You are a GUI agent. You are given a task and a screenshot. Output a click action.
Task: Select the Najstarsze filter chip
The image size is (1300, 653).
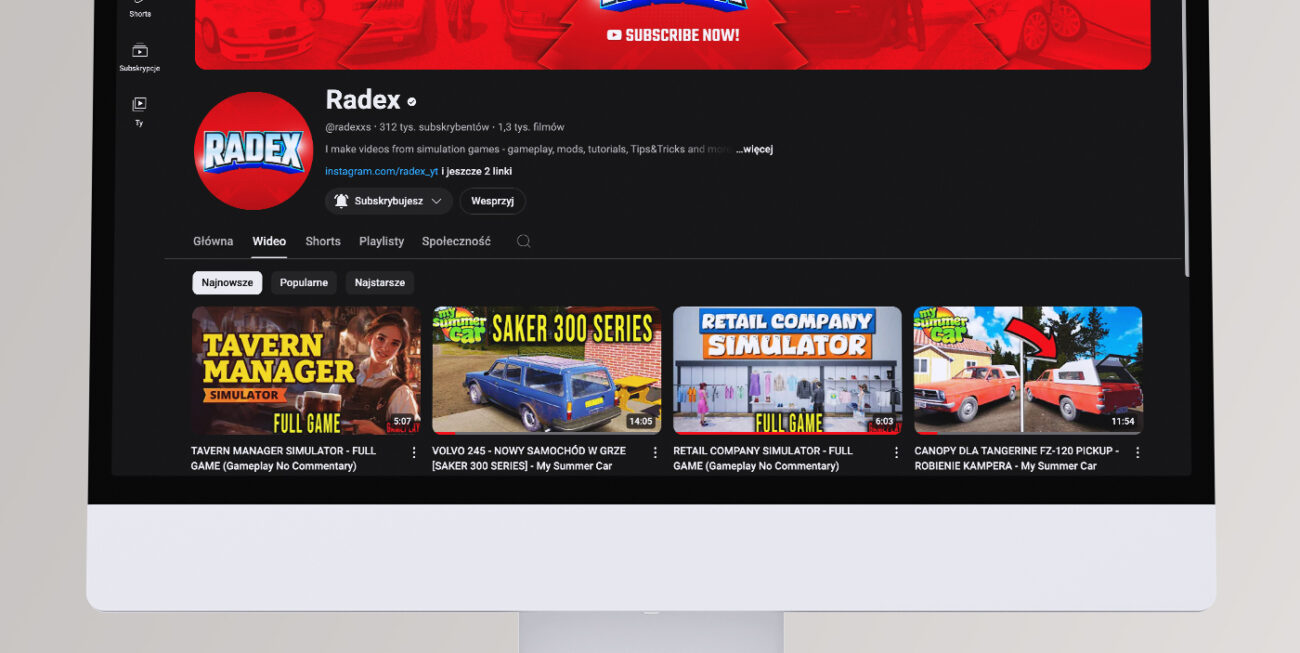point(380,283)
